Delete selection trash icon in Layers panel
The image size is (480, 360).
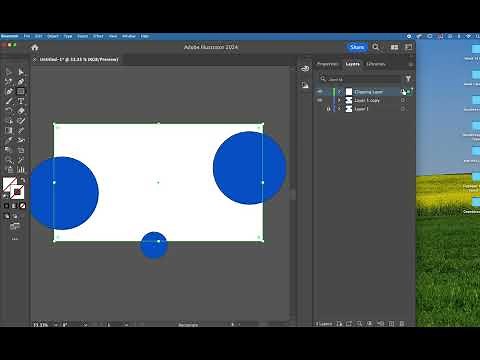(402, 324)
